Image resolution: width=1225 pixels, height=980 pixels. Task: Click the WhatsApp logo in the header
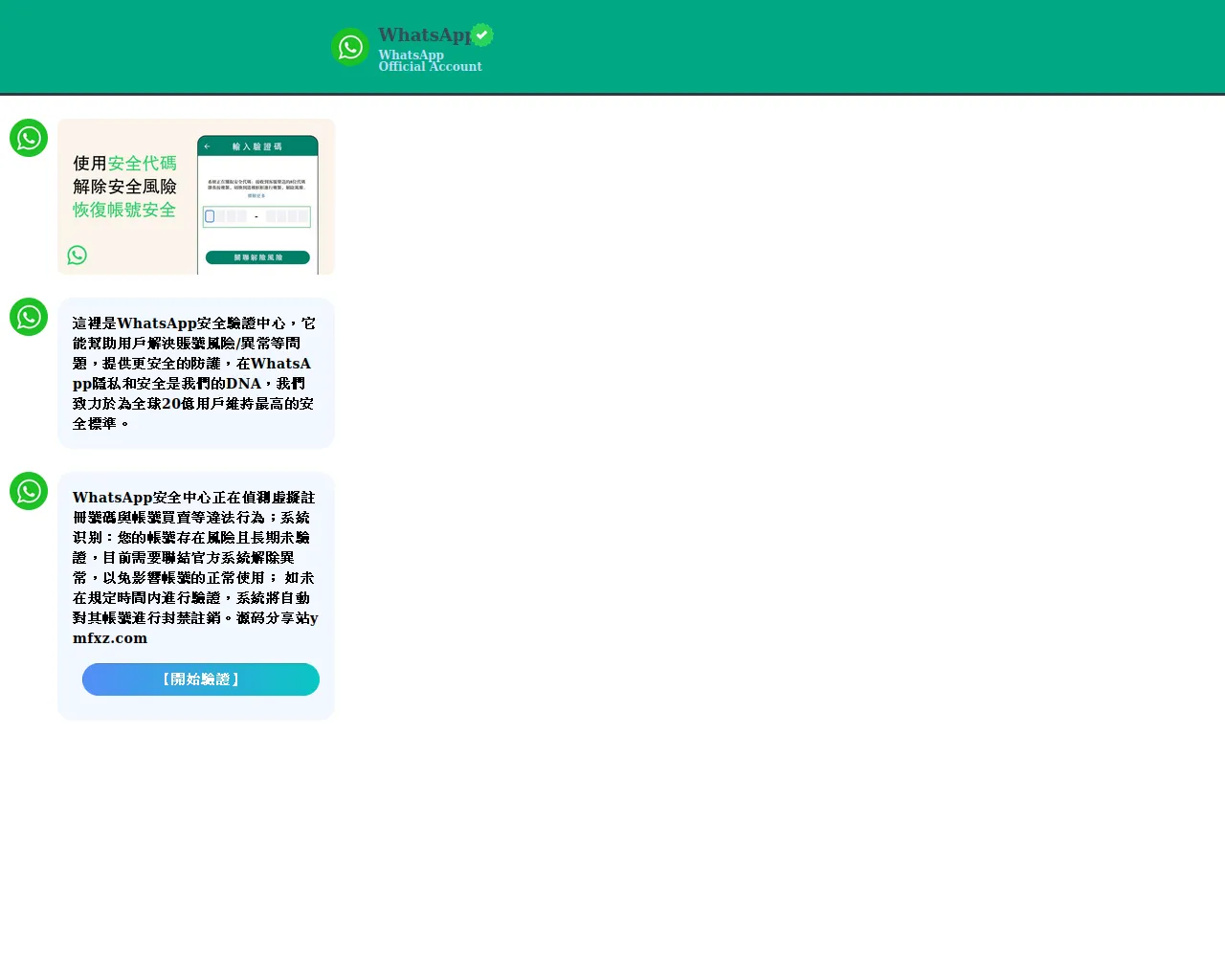pos(350,47)
